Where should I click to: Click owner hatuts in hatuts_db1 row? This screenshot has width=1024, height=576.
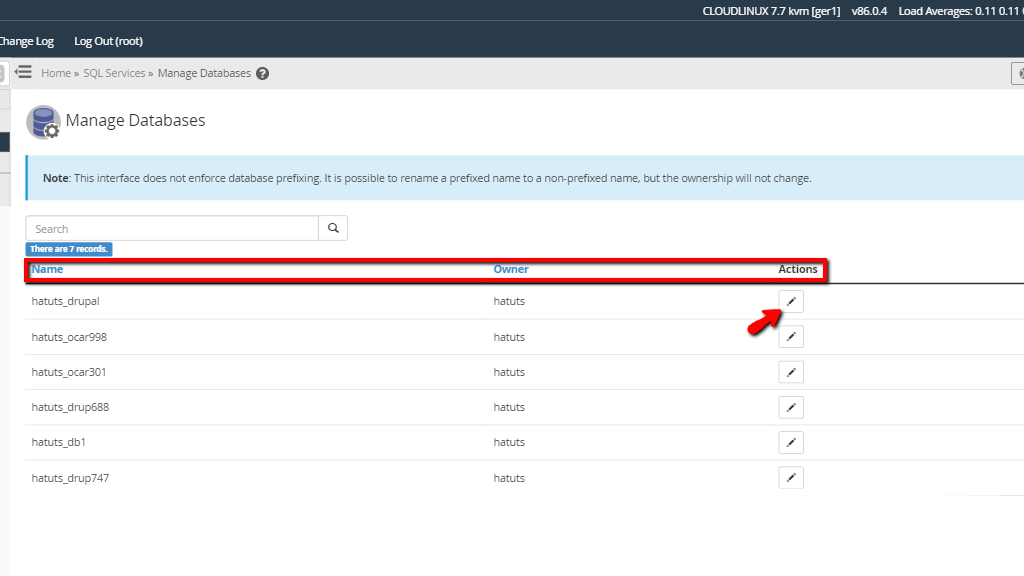[x=509, y=442]
